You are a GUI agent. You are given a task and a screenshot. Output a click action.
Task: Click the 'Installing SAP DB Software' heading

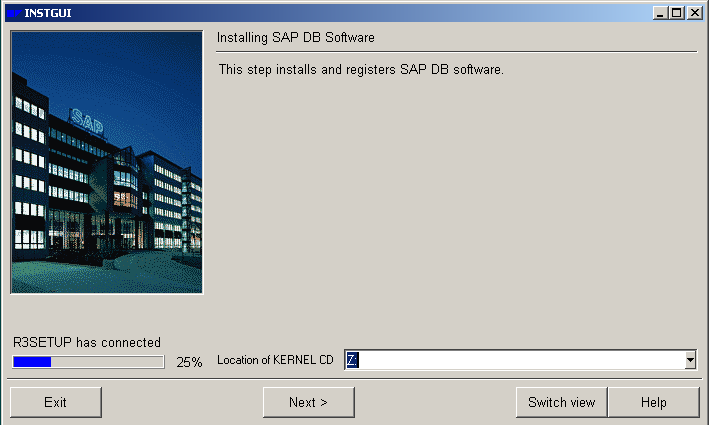tap(296, 38)
